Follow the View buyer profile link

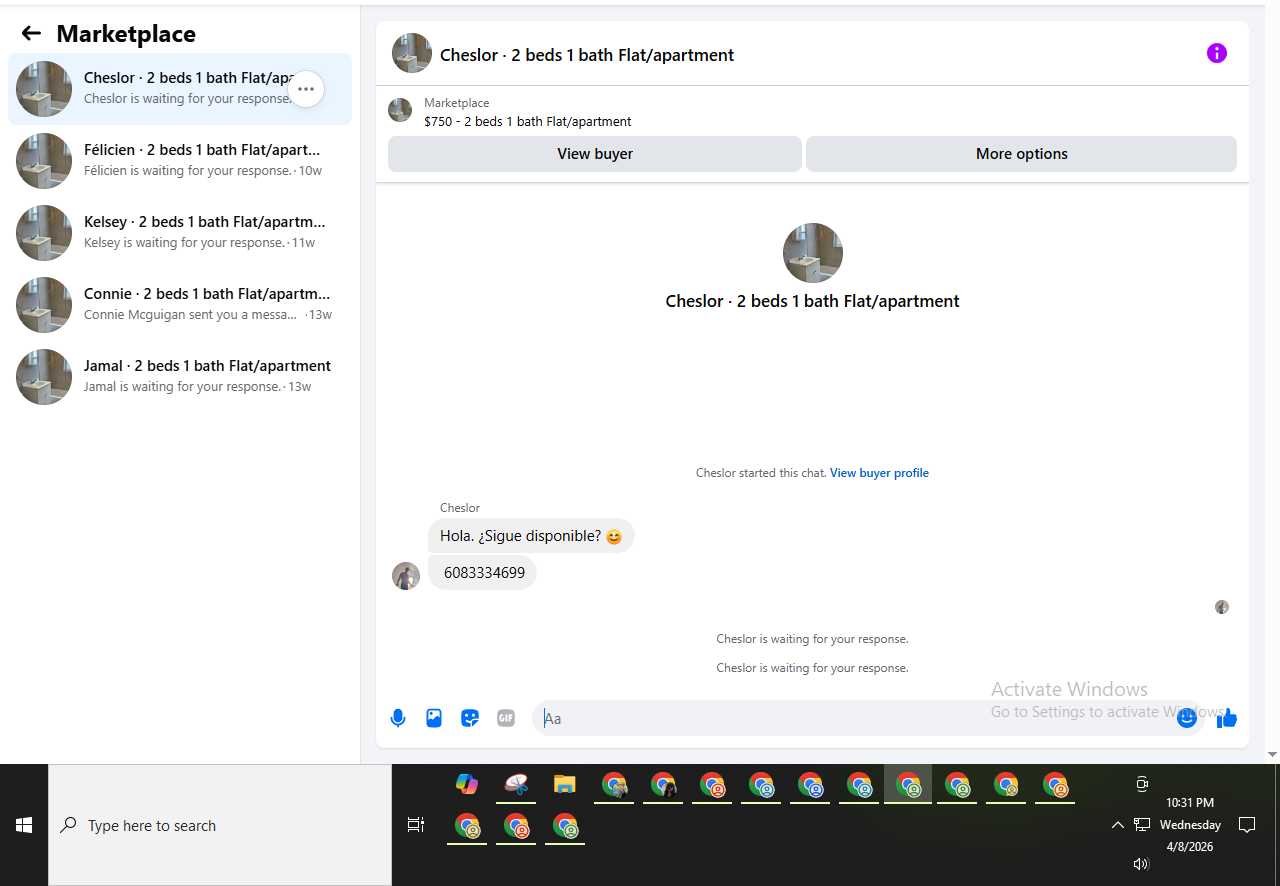point(879,473)
